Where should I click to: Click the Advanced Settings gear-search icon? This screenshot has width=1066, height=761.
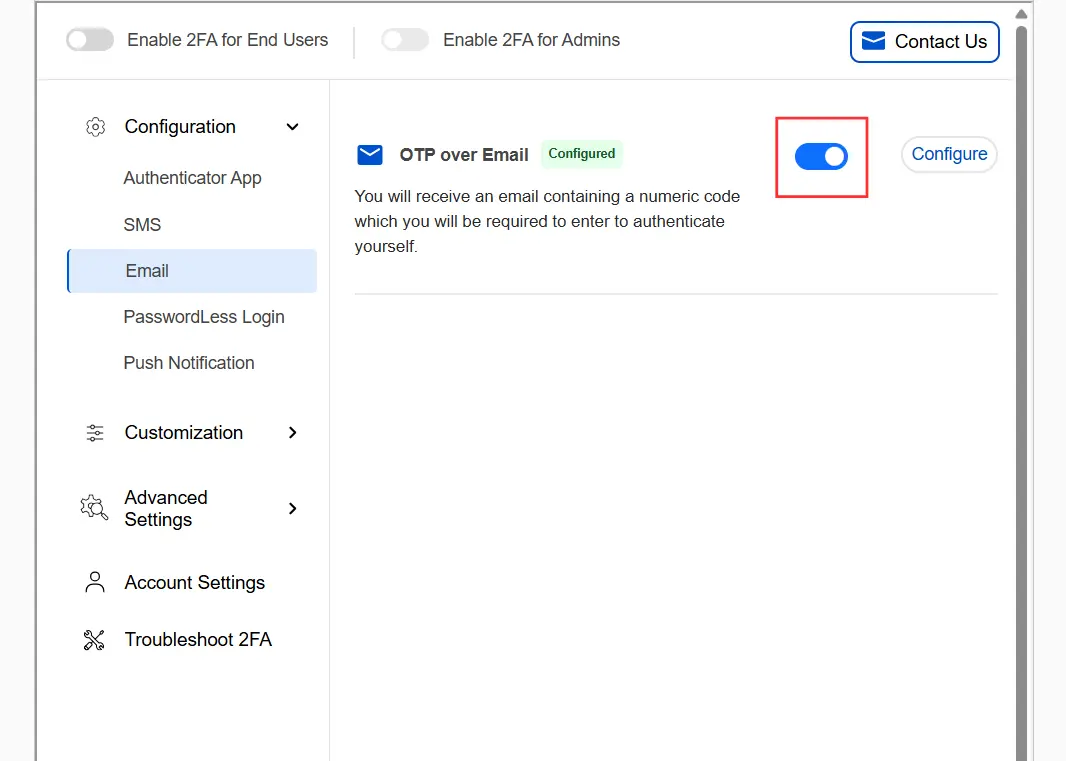click(x=94, y=508)
